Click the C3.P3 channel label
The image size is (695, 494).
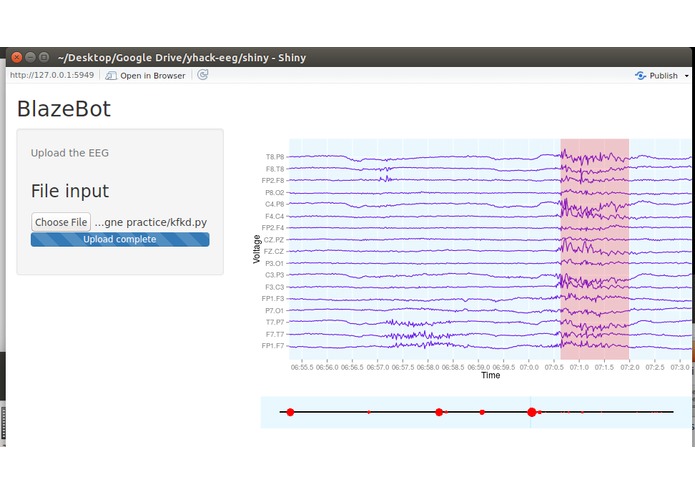coord(274,275)
